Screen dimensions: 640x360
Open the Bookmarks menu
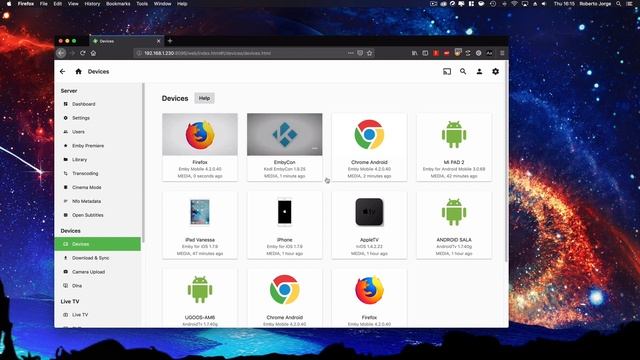click(x=118, y=4)
